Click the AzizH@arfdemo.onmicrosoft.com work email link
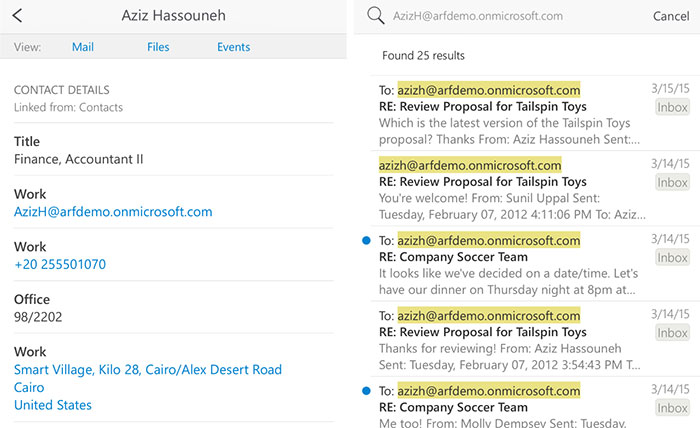Viewport: 700px width, 428px height. coord(113,212)
